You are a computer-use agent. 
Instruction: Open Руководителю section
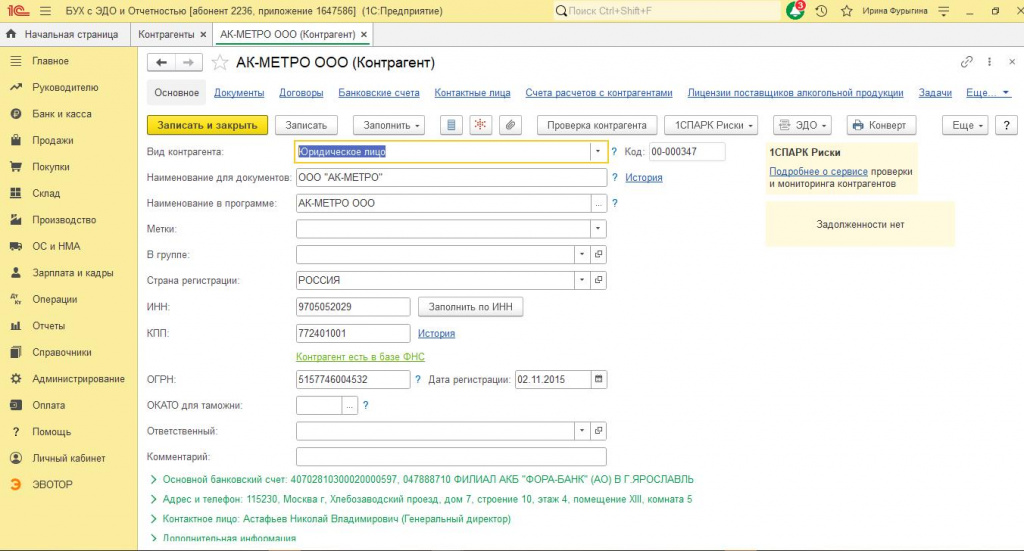coord(65,87)
